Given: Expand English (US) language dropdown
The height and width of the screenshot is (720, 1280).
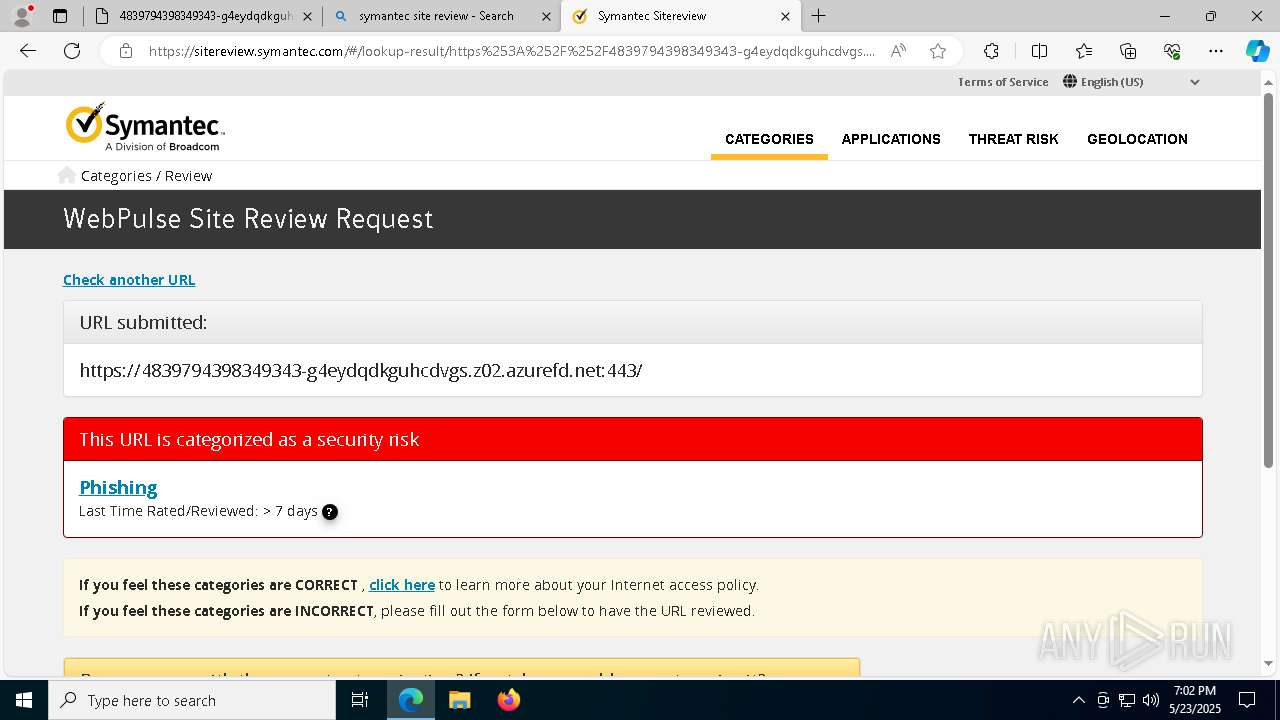Looking at the screenshot, I should [x=1132, y=82].
